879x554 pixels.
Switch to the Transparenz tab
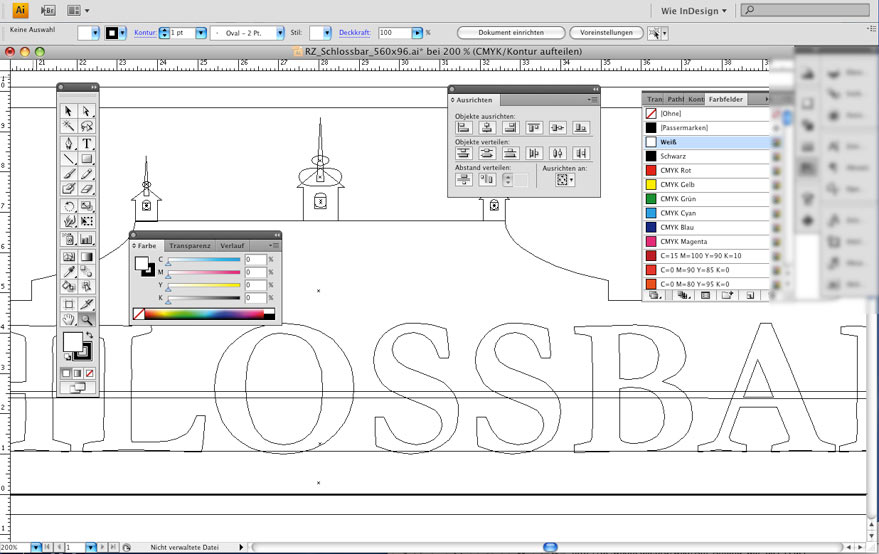[x=189, y=245]
